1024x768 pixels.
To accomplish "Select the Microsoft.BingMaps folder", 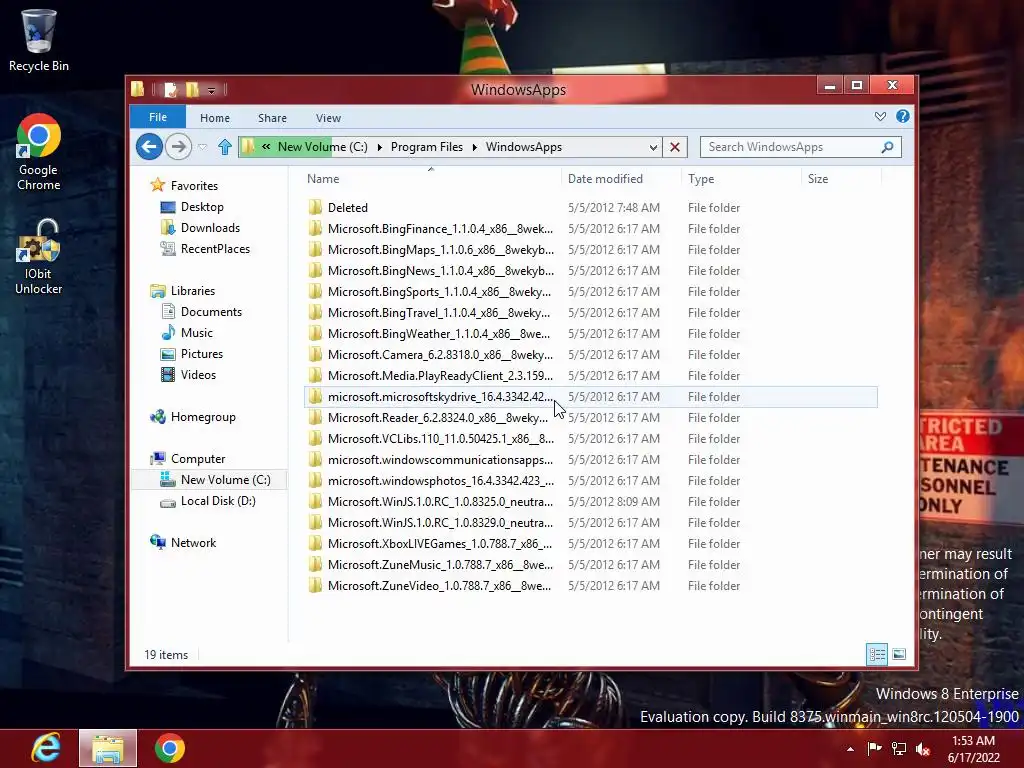I will coord(590,249).
